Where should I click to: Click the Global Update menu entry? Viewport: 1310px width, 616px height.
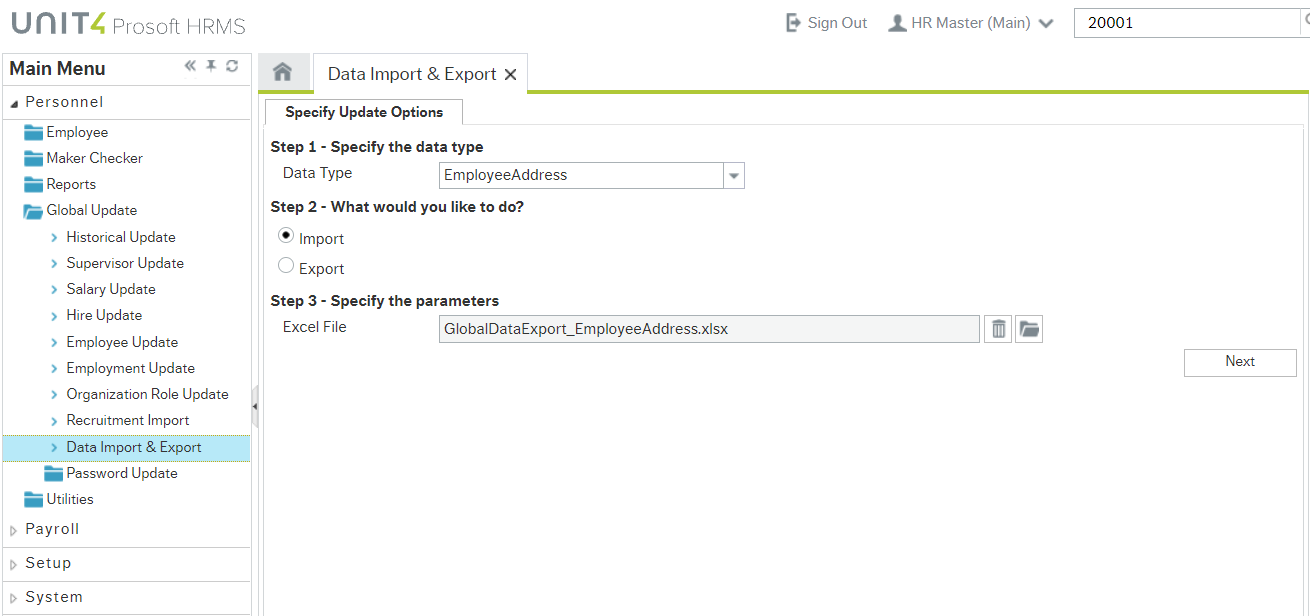(x=92, y=210)
